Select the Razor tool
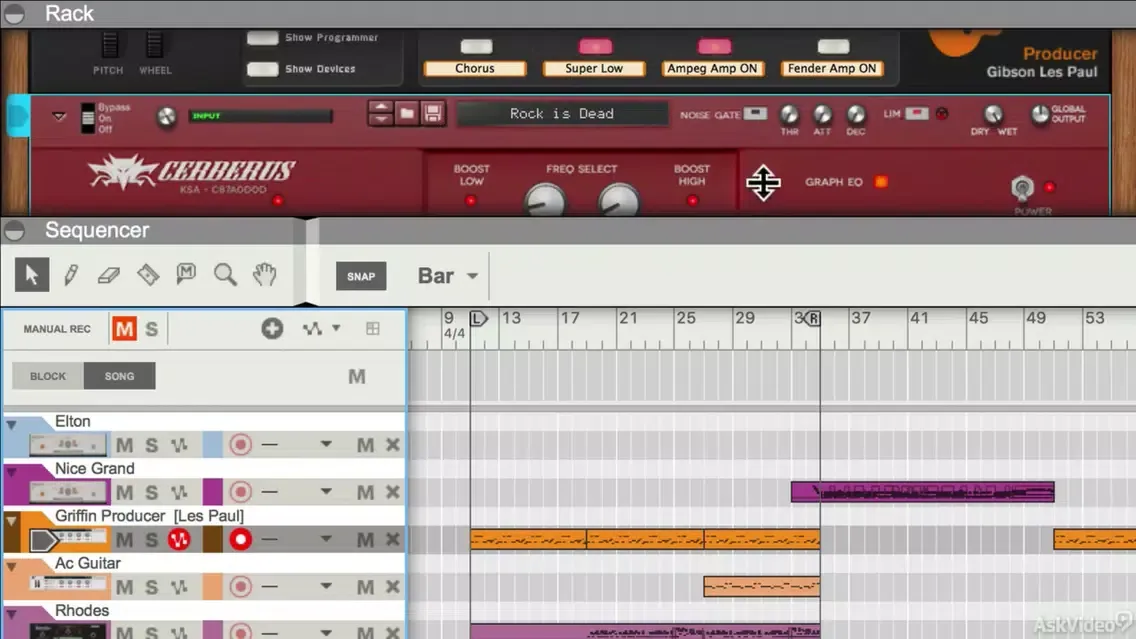Image resolution: width=1136 pixels, height=639 pixels. pyautogui.click(x=148, y=275)
